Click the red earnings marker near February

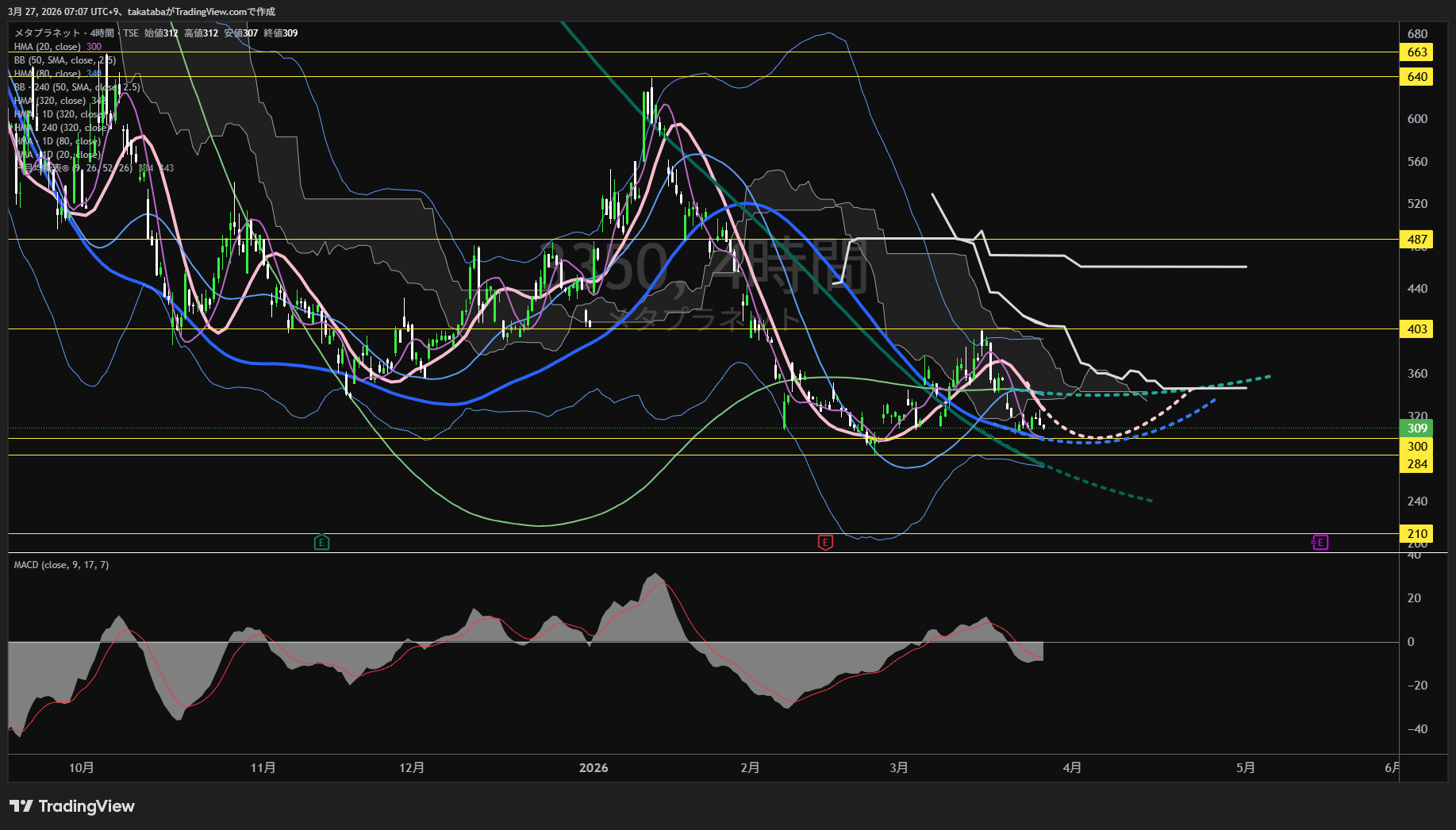(825, 543)
